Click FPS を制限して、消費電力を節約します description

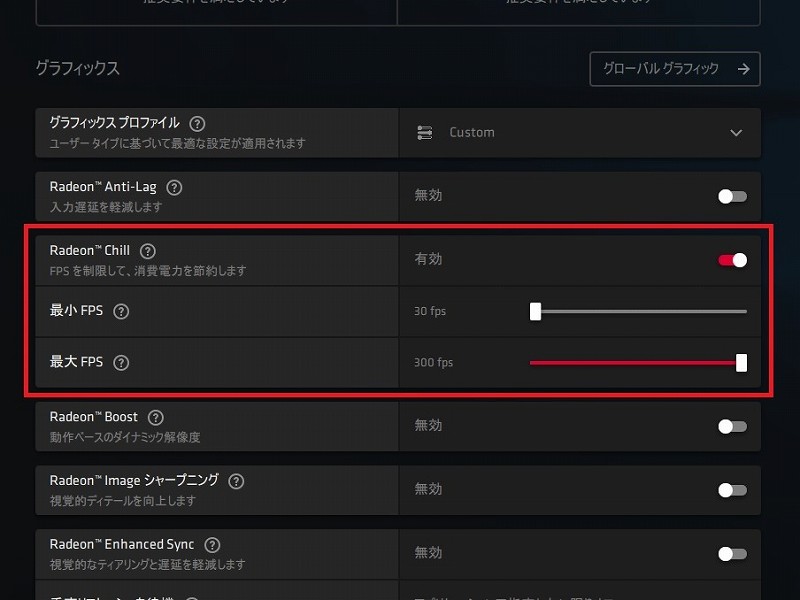point(148,270)
